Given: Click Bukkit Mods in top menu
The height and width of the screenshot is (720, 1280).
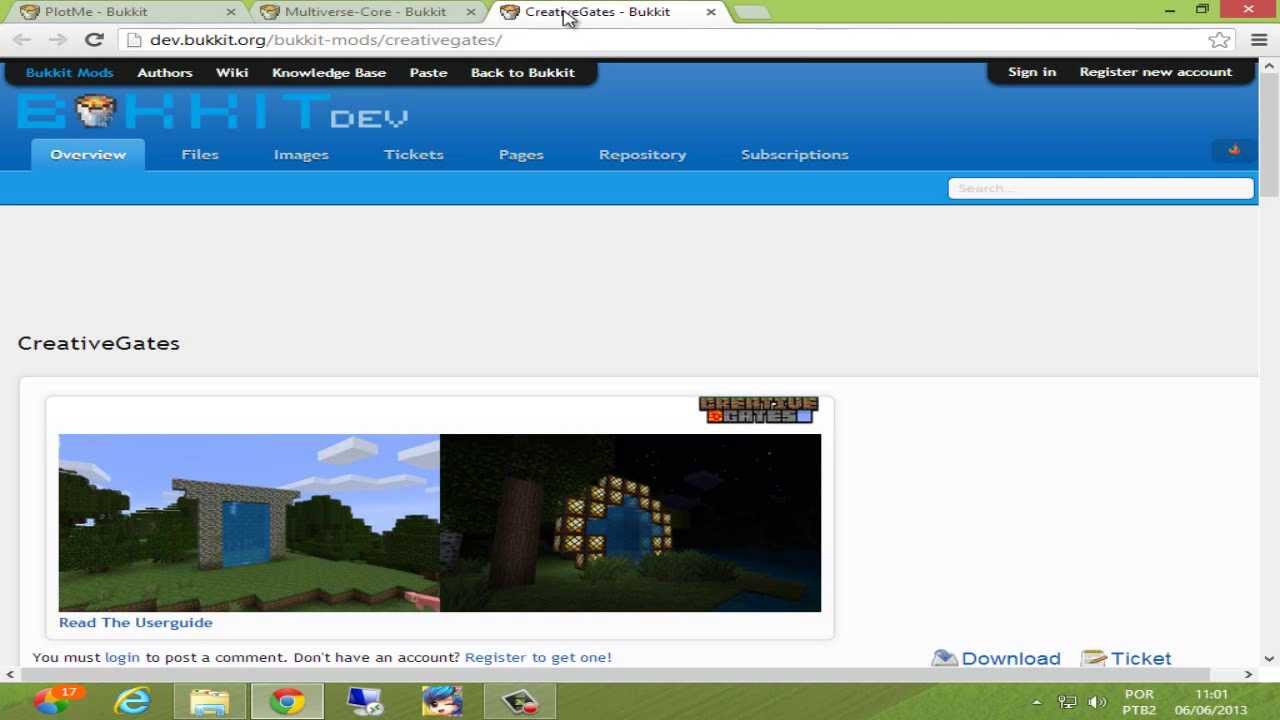Looking at the screenshot, I should coord(69,72).
